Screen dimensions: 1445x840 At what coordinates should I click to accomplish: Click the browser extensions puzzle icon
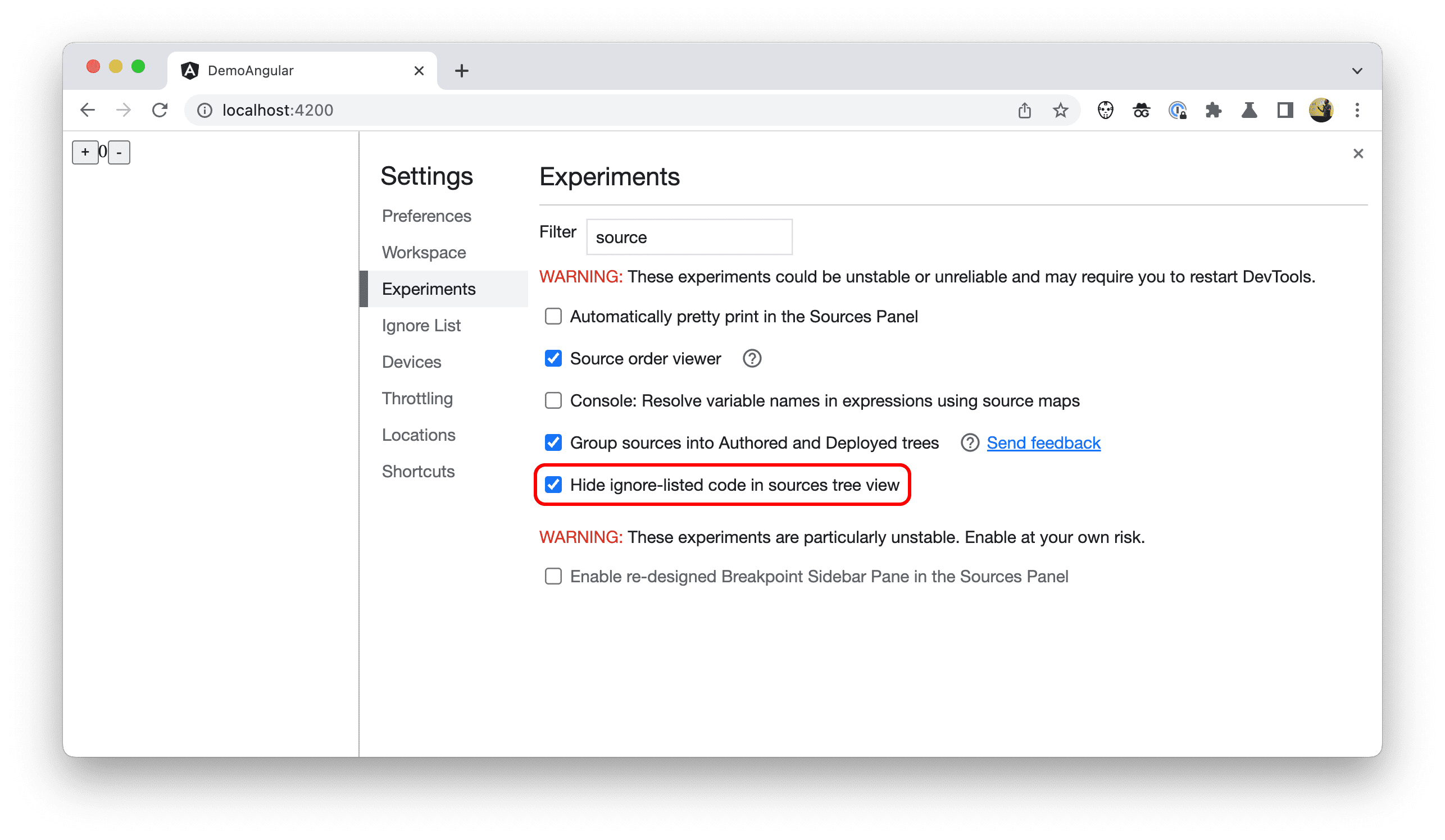[x=1213, y=110]
